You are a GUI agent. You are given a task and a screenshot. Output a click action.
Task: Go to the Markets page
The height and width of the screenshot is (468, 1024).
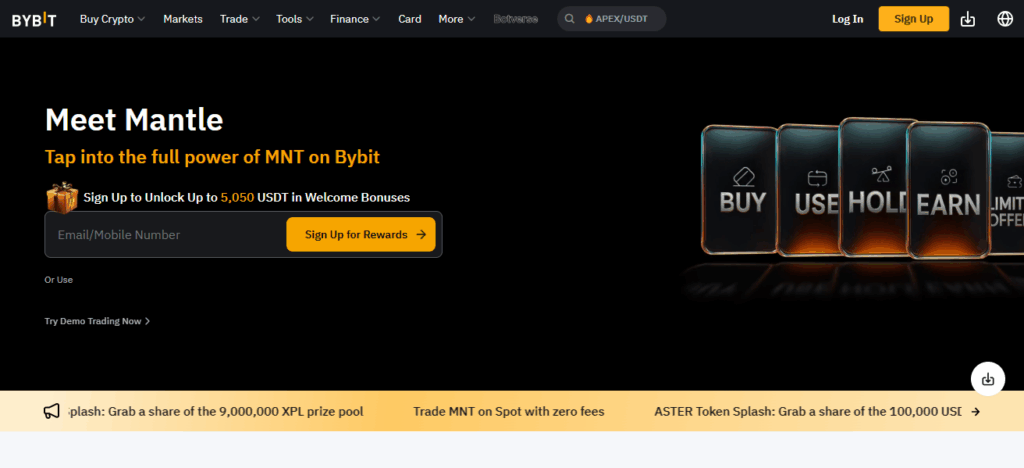tap(182, 19)
